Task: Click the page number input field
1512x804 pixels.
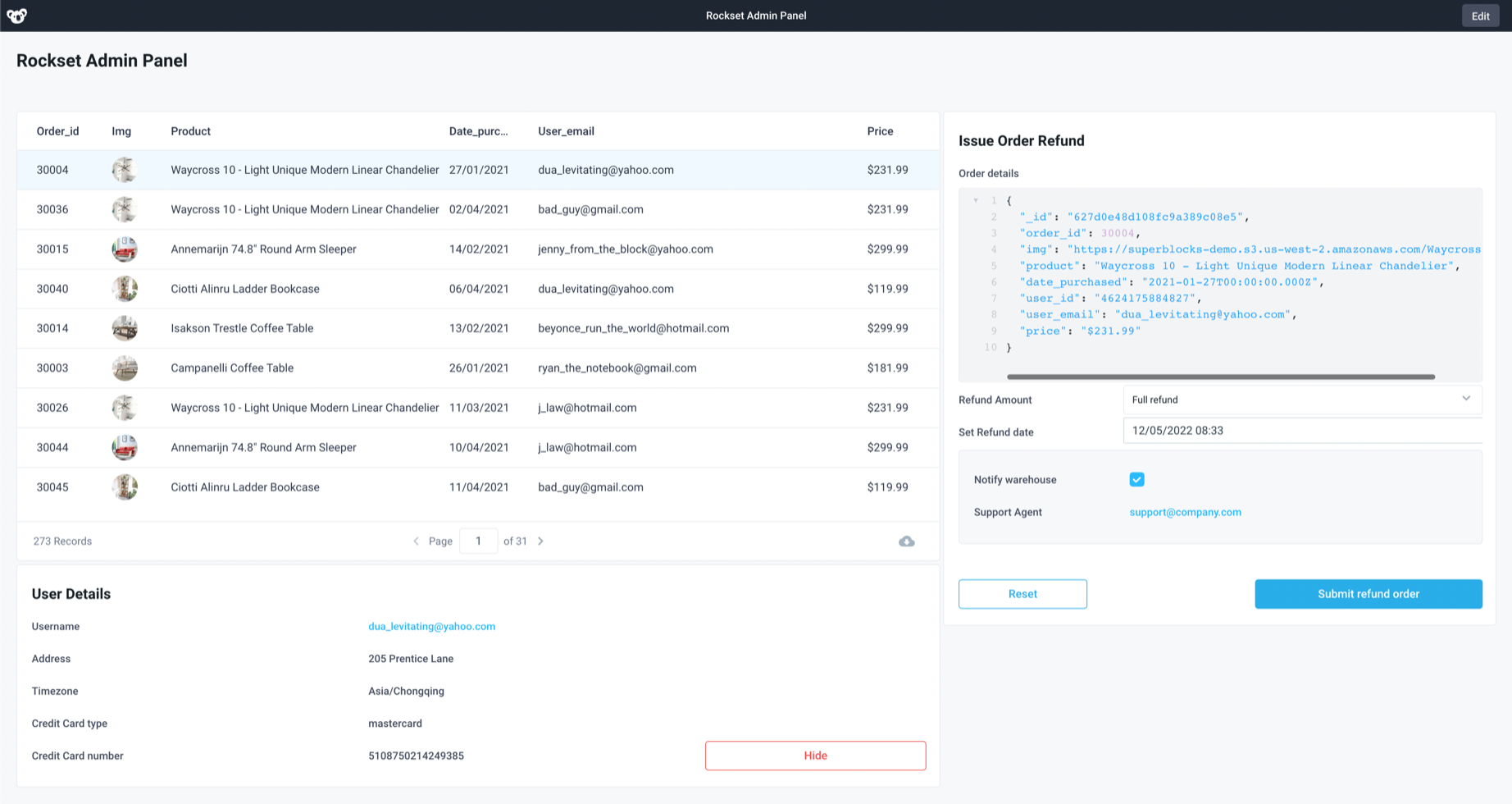Action: click(478, 541)
